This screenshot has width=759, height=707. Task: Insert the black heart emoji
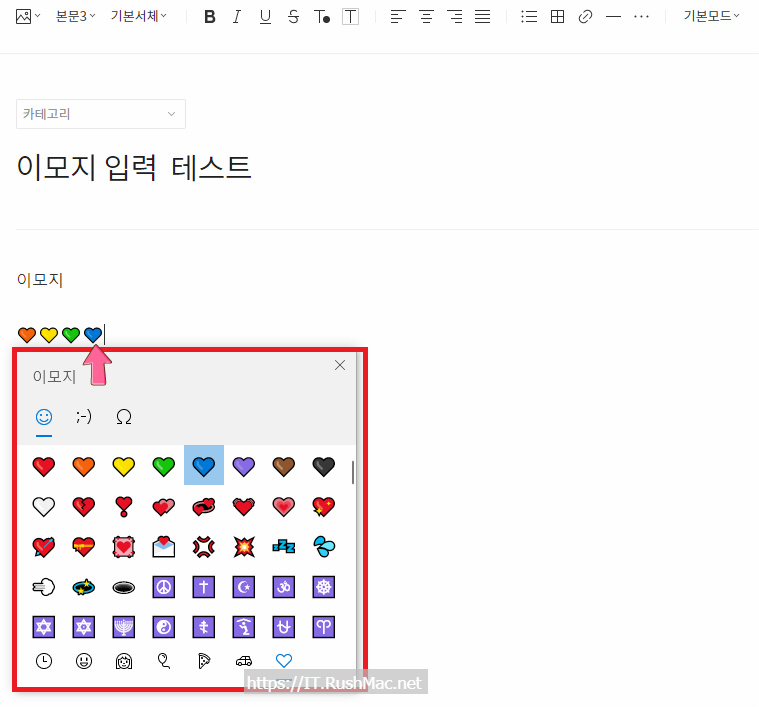324,466
